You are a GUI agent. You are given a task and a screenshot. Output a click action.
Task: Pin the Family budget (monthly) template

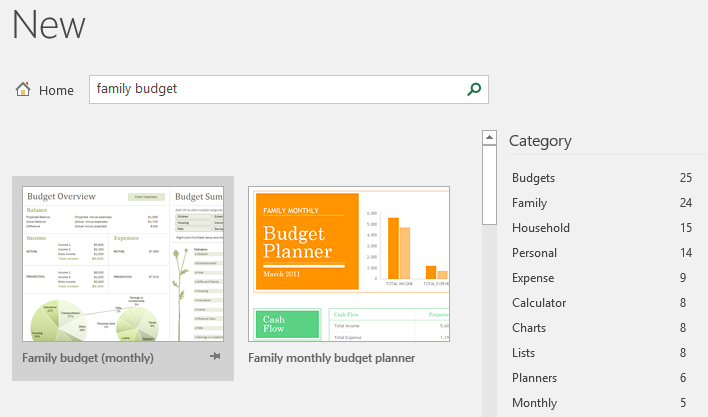(215, 357)
